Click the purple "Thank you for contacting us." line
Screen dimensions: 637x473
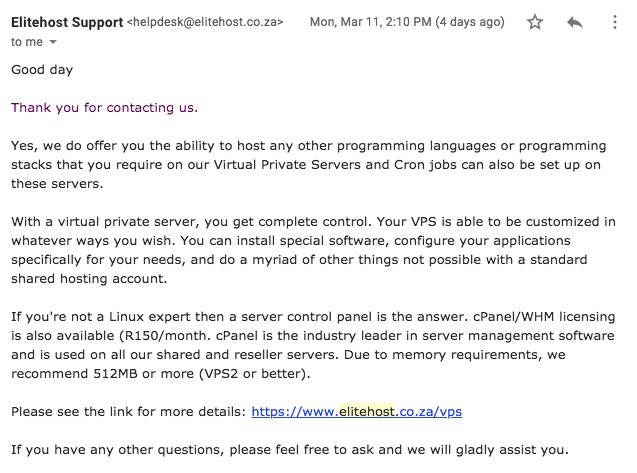tap(104, 108)
